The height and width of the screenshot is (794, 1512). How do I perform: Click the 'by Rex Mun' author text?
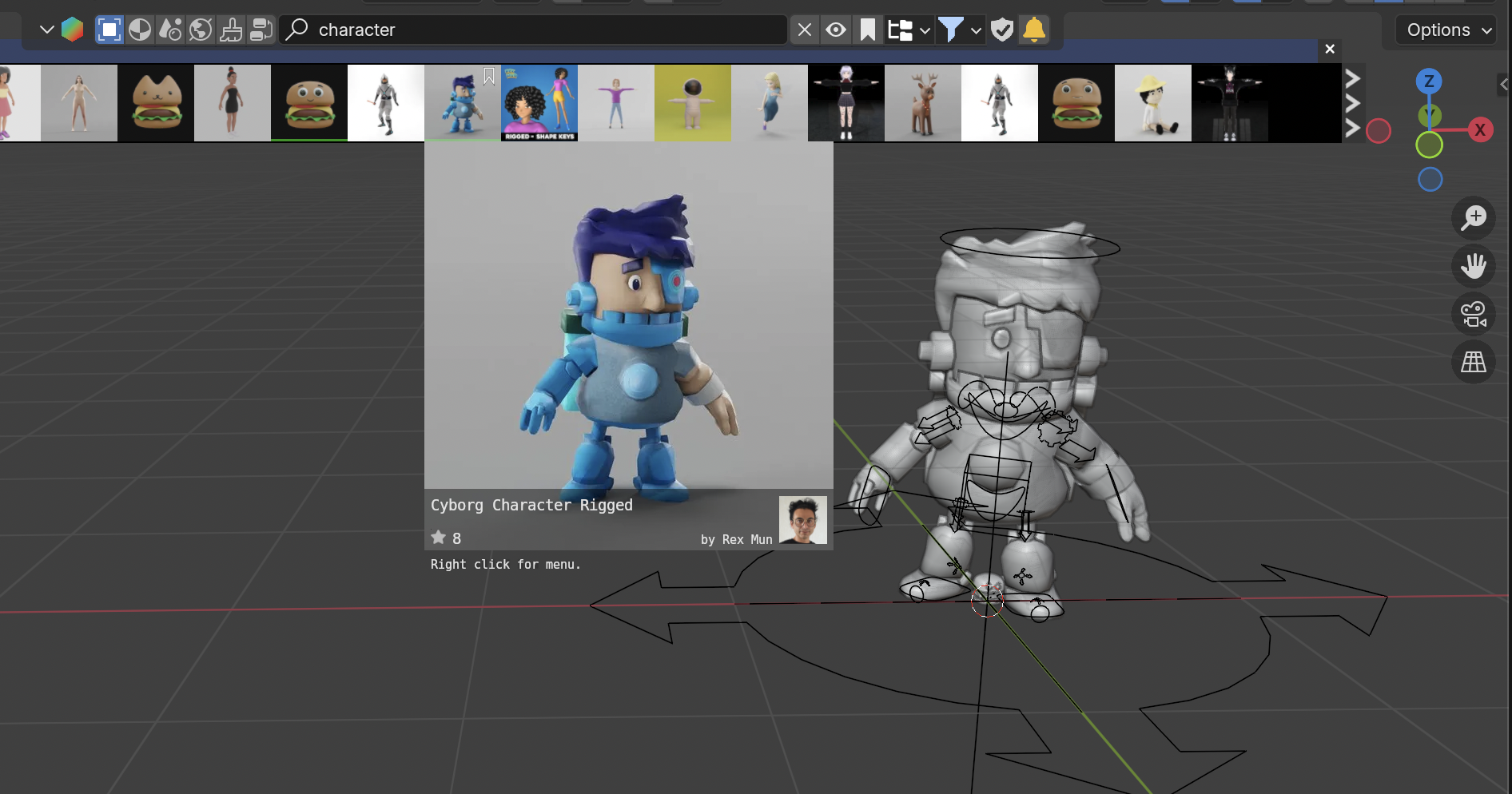pyautogui.click(x=736, y=540)
